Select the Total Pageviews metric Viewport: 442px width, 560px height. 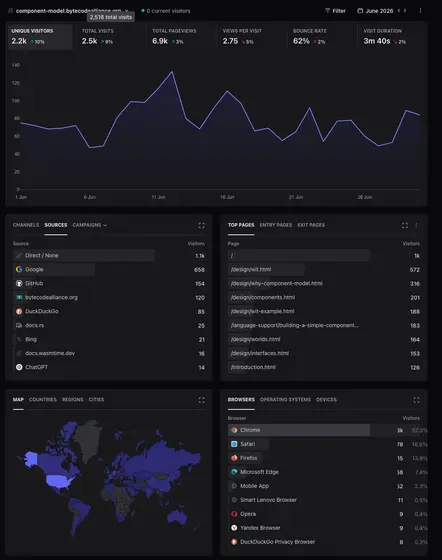click(180, 36)
